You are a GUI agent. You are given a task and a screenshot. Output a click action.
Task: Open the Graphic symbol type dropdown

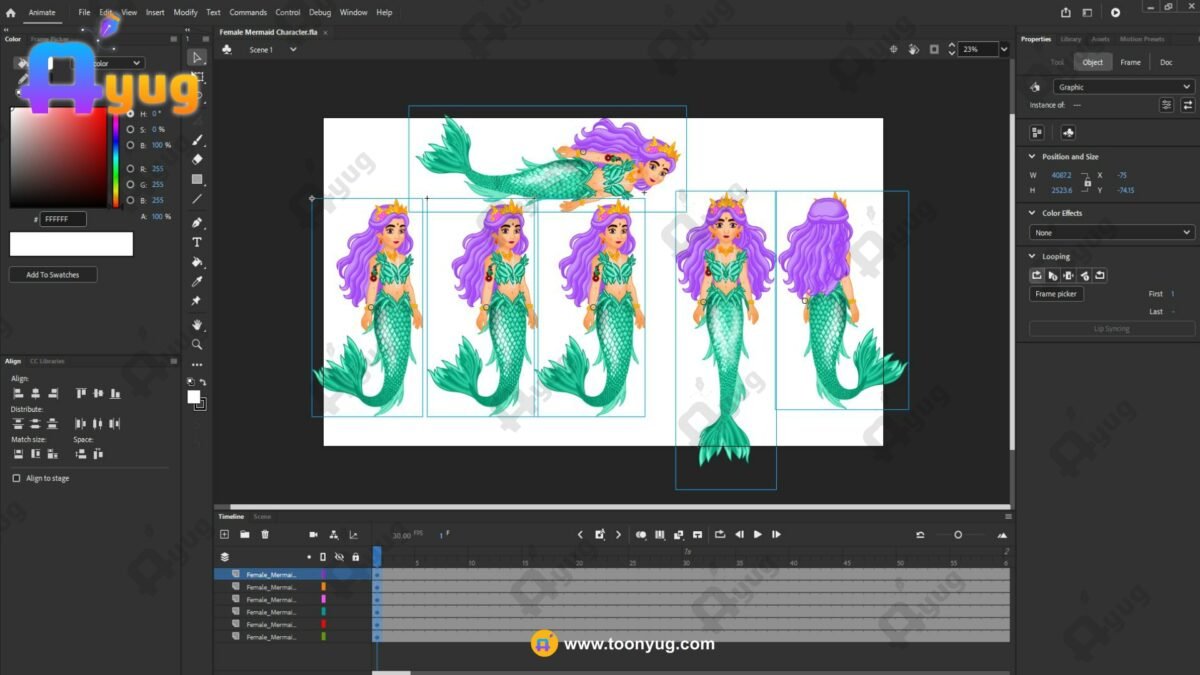(1123, 87)
